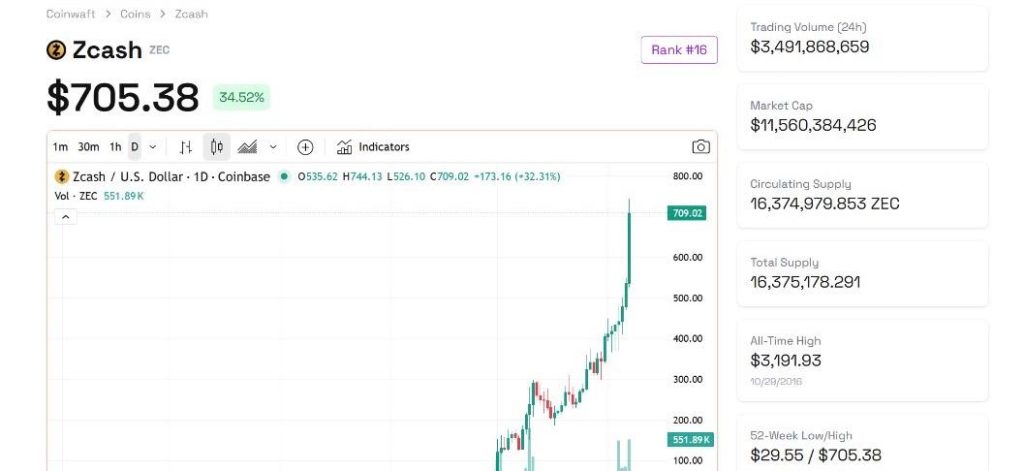1024x471 pixels.
Task: Select the area chart style icon
Action: (247, 147)
